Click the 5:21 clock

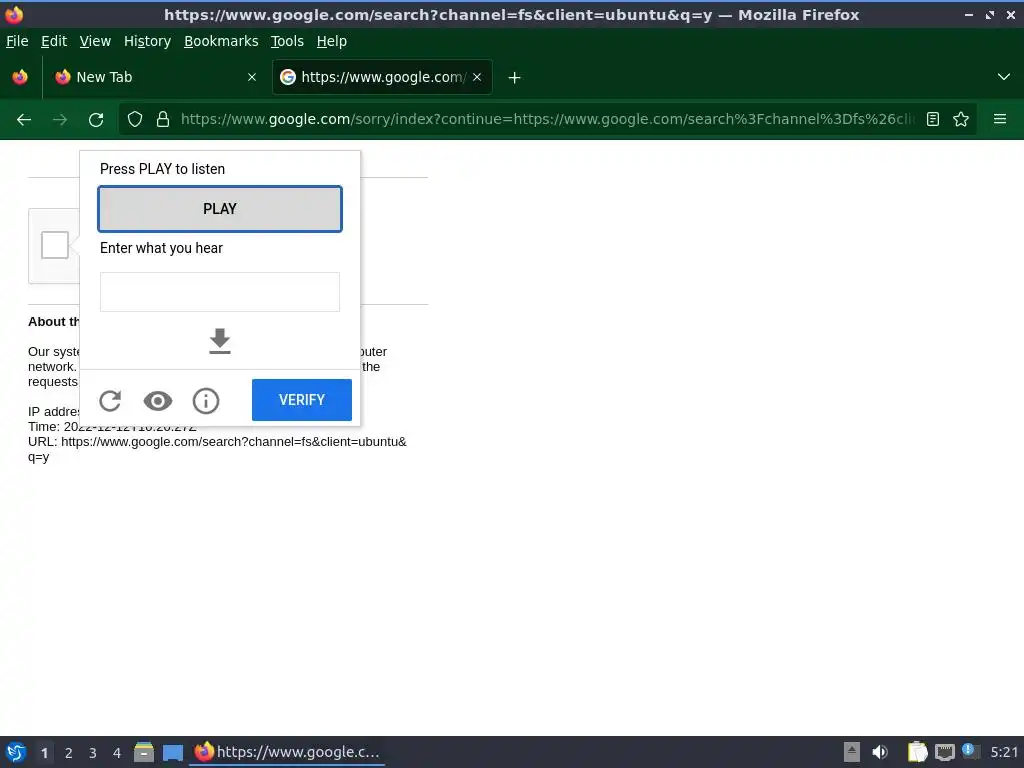[x=1004, y=752]
